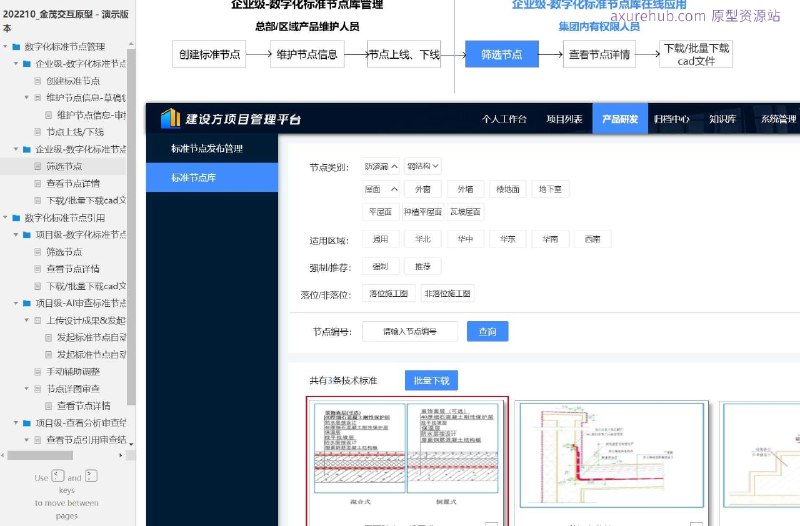The height and width of the screenshot is (526, 800).
Task: Collapse the 数字化标准节点管理 tree folder arrow
Action: tap(5, 46)
